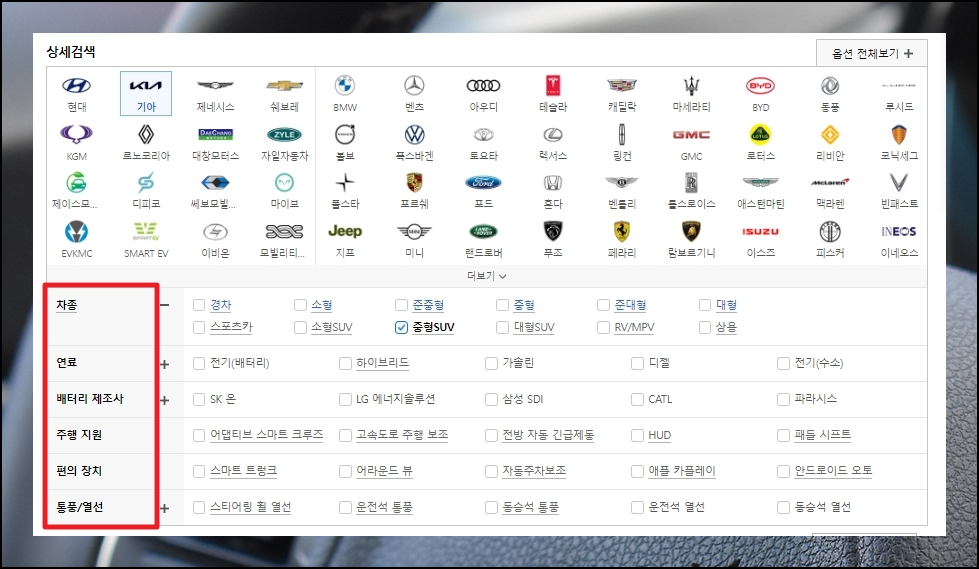Choose the Genesis (제네시스) brand icon
979x569 pixels.
[215, 86]
